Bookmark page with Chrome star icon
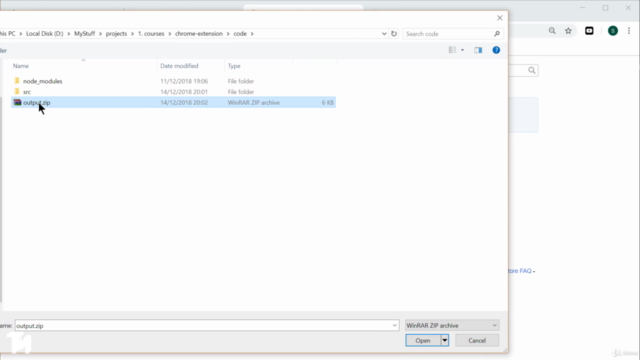Image resolution: width=640 pixels, height=360 pixels. pyautogui.click(x=568, y=31)
